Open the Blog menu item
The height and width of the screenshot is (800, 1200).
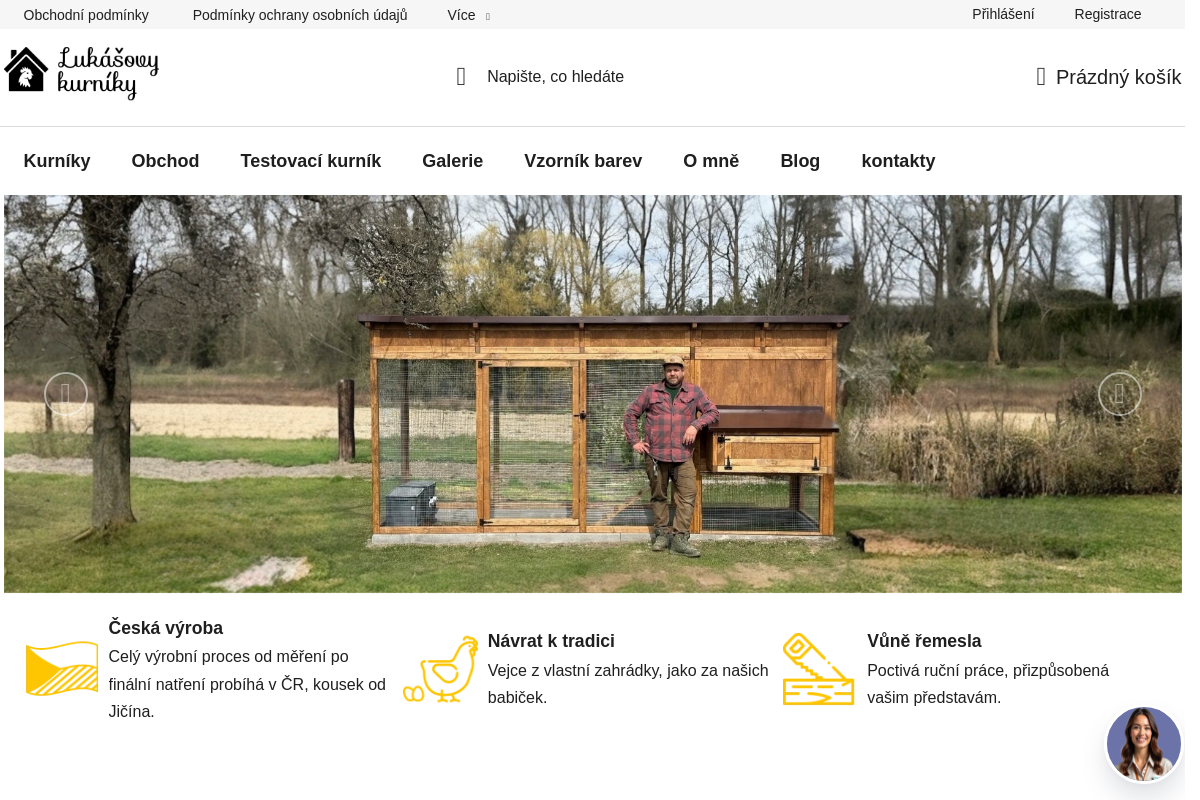[800, 161]
